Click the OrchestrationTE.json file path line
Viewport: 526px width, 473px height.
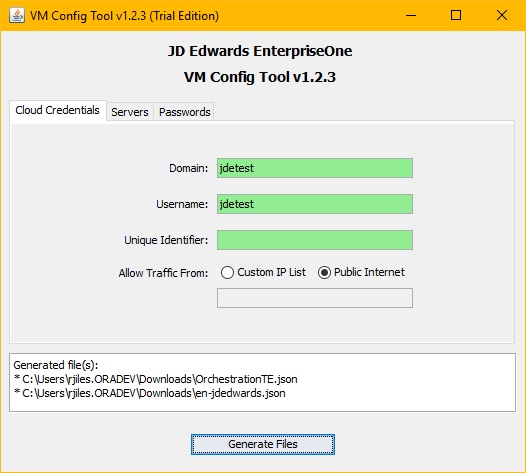click(x=156, y=379)
